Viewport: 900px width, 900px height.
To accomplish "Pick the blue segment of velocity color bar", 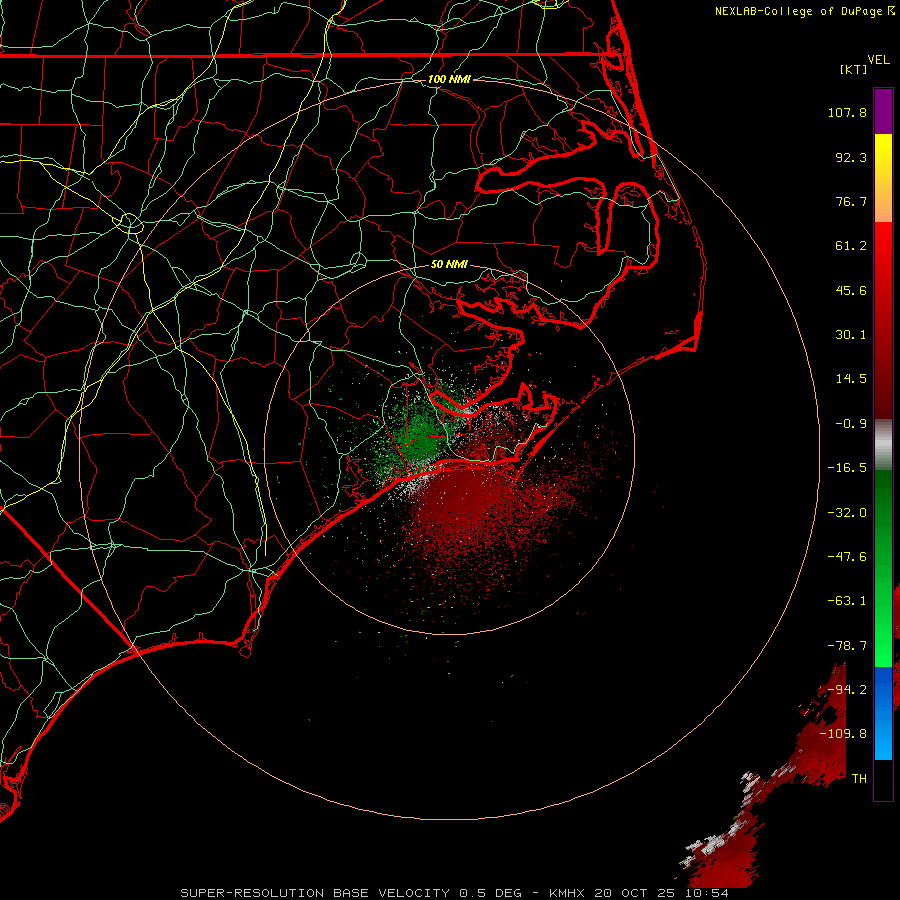I will (x=883, y=713).
